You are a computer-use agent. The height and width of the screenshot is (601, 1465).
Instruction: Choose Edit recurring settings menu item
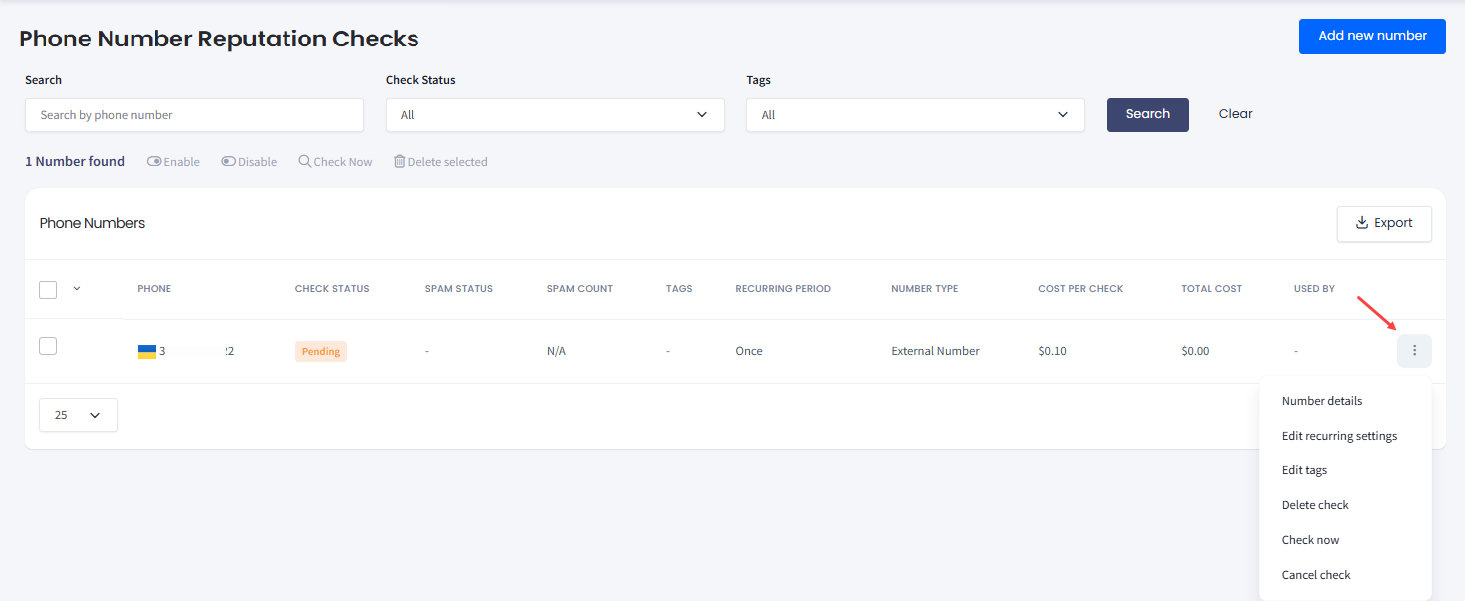tap(1340, 436)
